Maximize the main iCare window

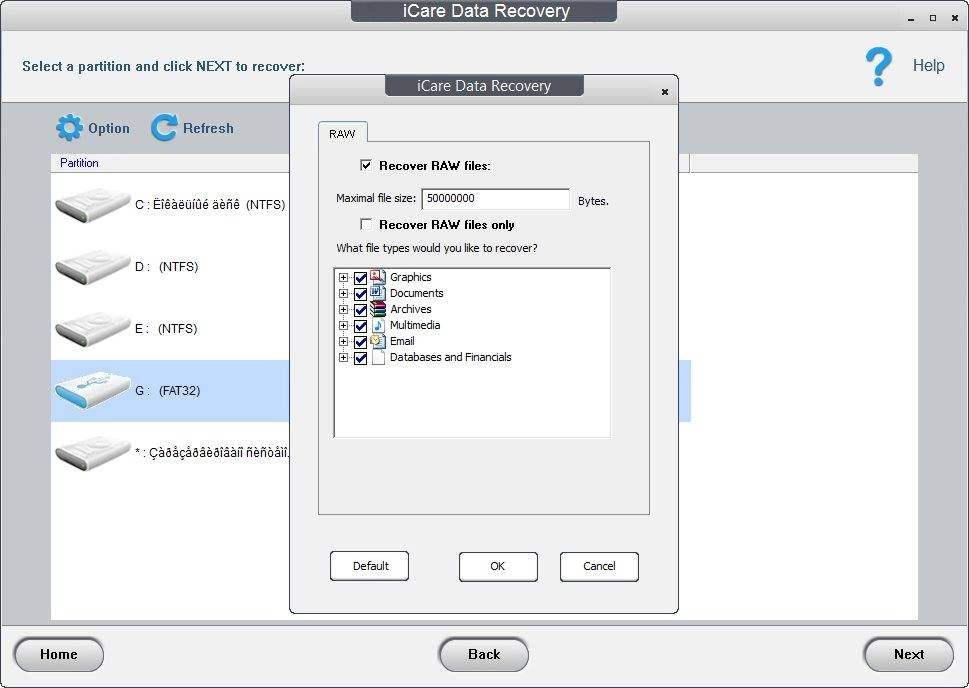pyautogui.click(x=933, y=19)
